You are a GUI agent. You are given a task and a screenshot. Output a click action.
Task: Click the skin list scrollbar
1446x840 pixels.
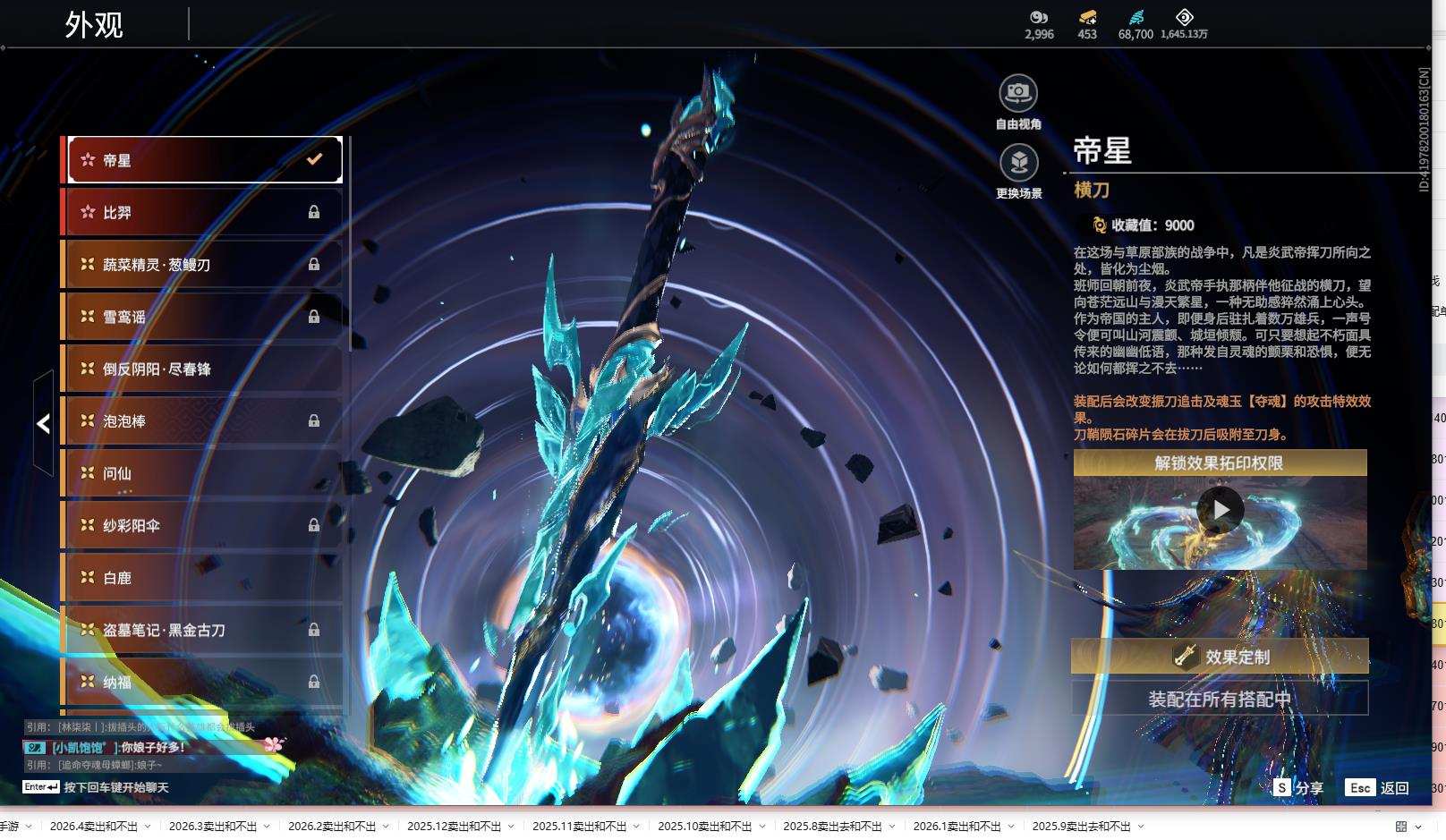(x=348, y=243)
